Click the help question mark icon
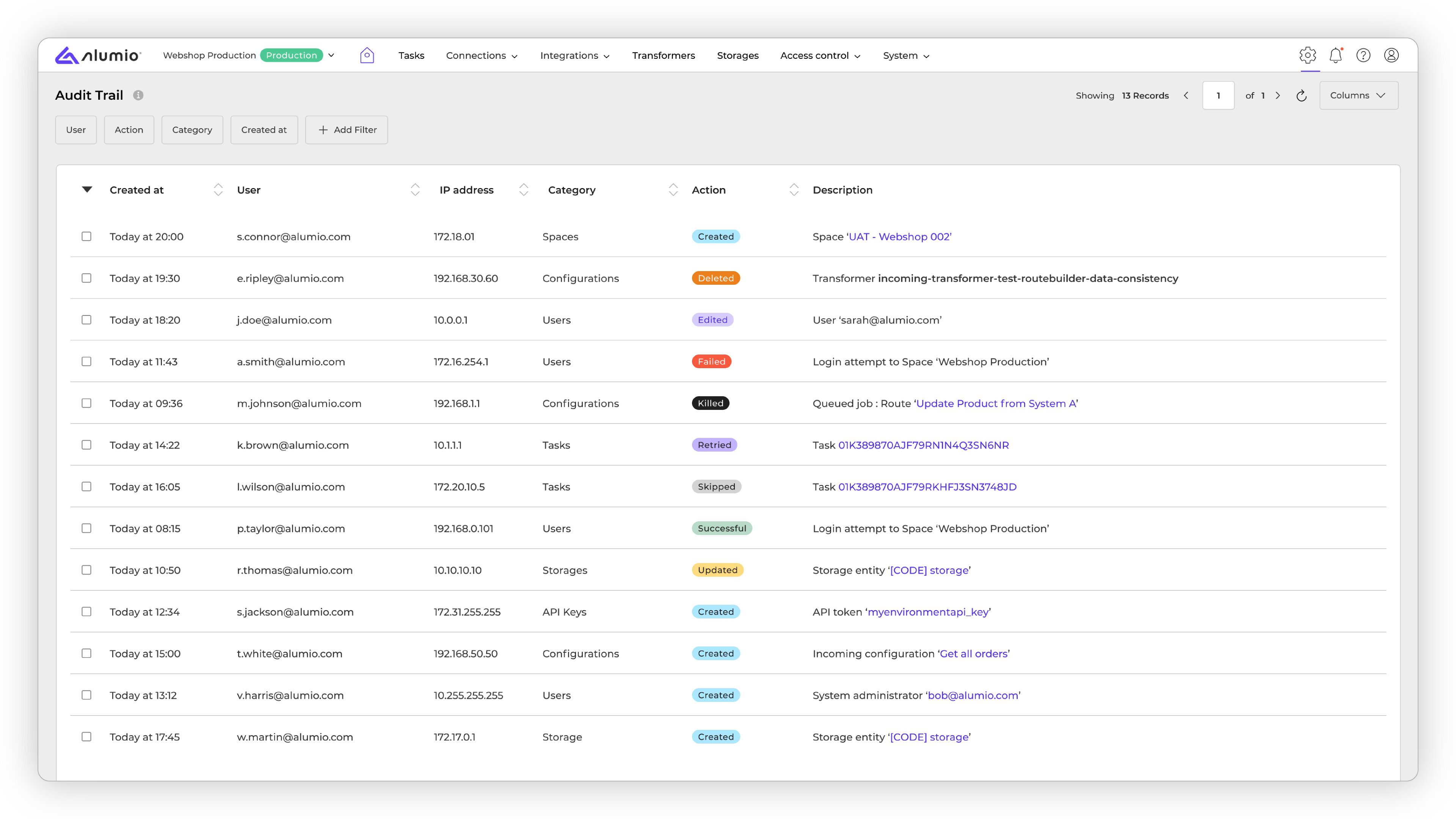This screenshot has width=1456, height=819. [x=1363, y=55]
